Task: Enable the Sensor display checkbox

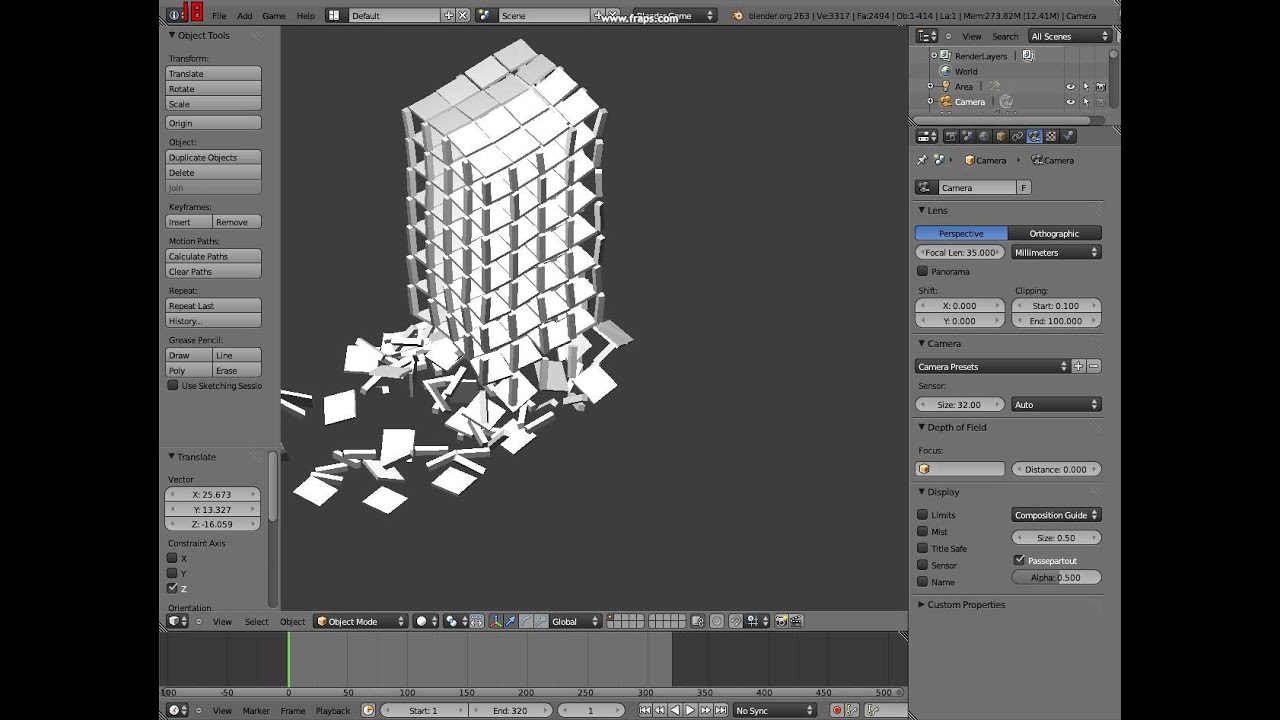Action: (922, 565)
